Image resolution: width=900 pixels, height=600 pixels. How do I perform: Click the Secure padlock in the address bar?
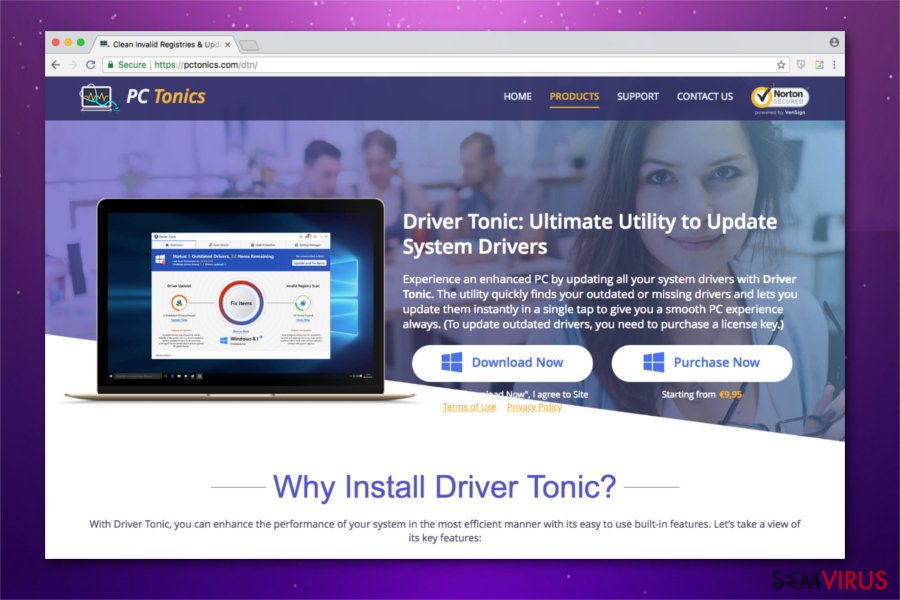pos(112,63)
